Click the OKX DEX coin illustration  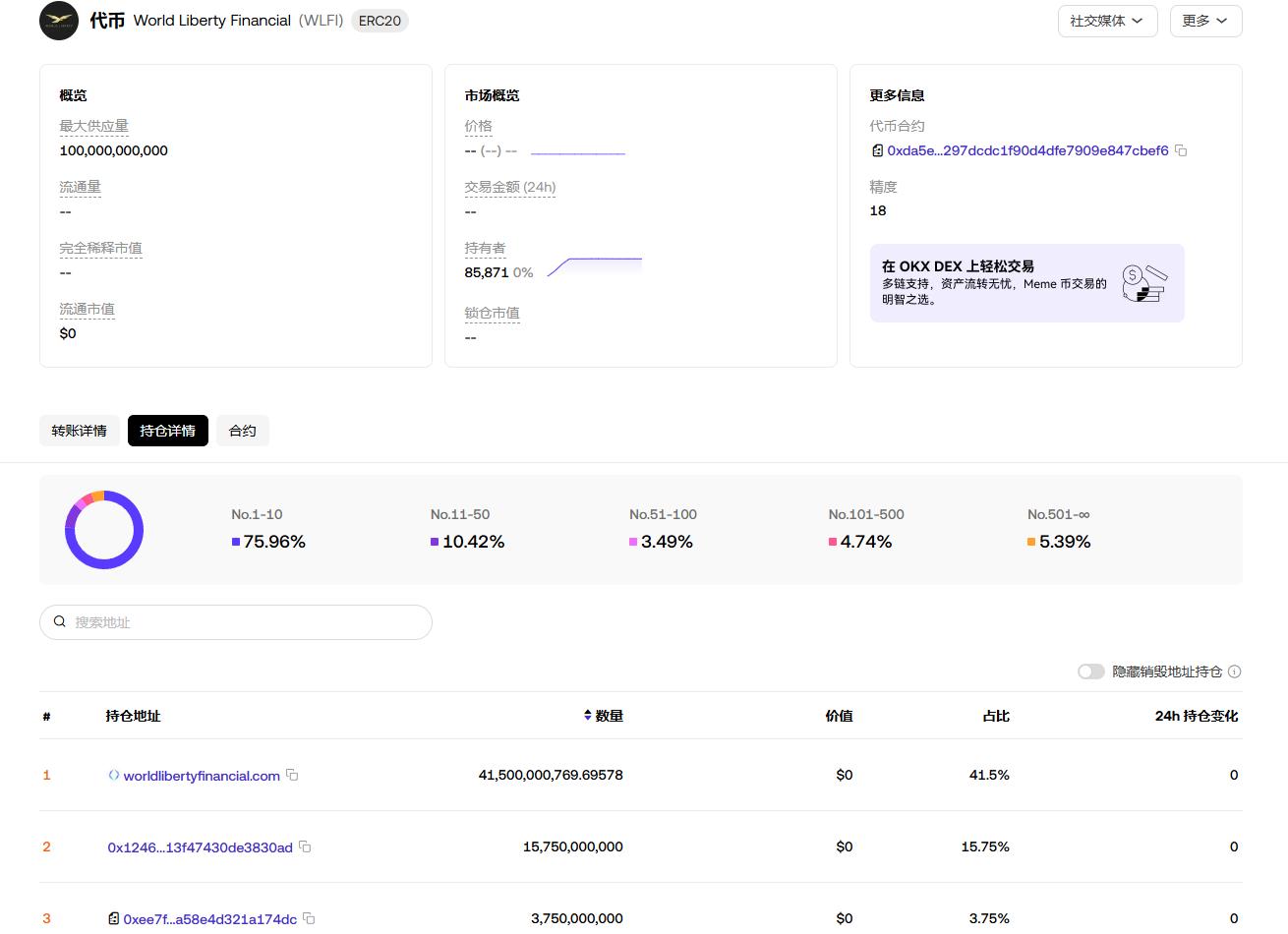pos(1144,283)
